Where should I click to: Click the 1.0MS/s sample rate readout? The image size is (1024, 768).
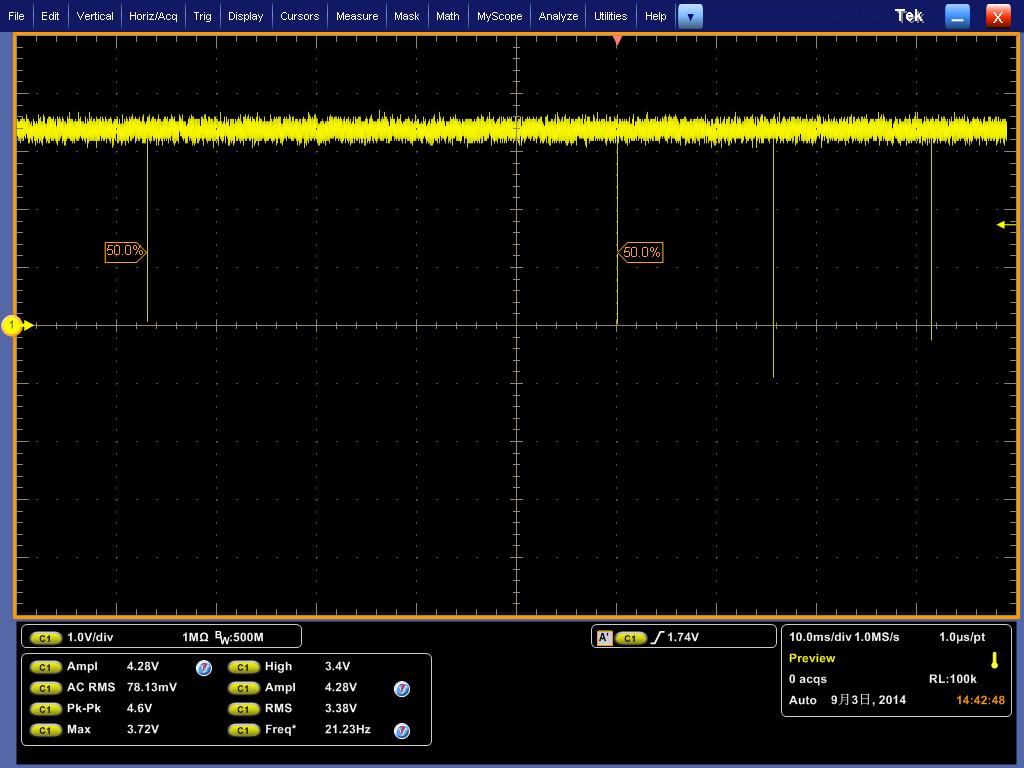point(877,637)
